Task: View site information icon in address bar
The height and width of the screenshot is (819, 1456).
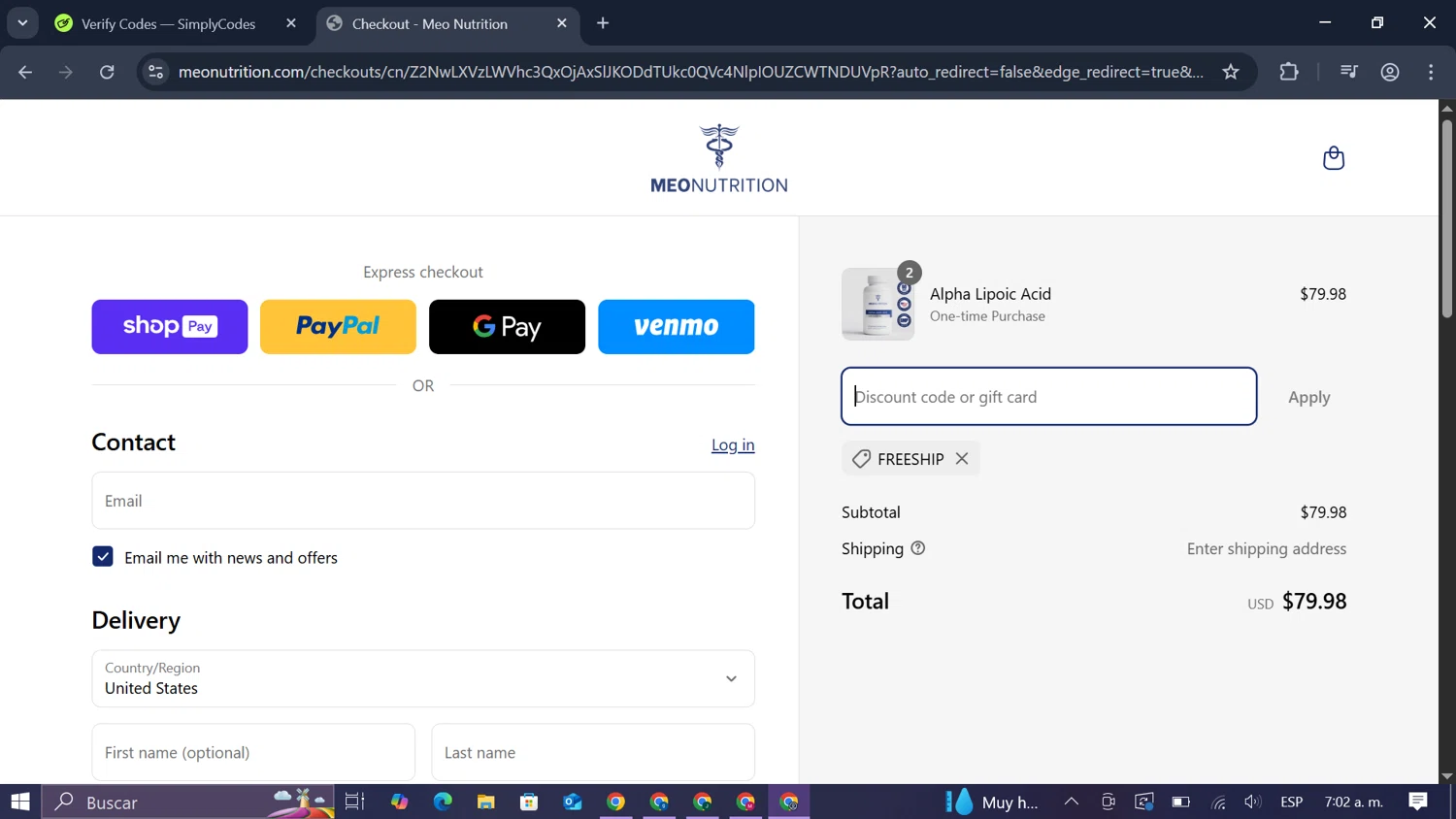Action: [x=155, y=72]
